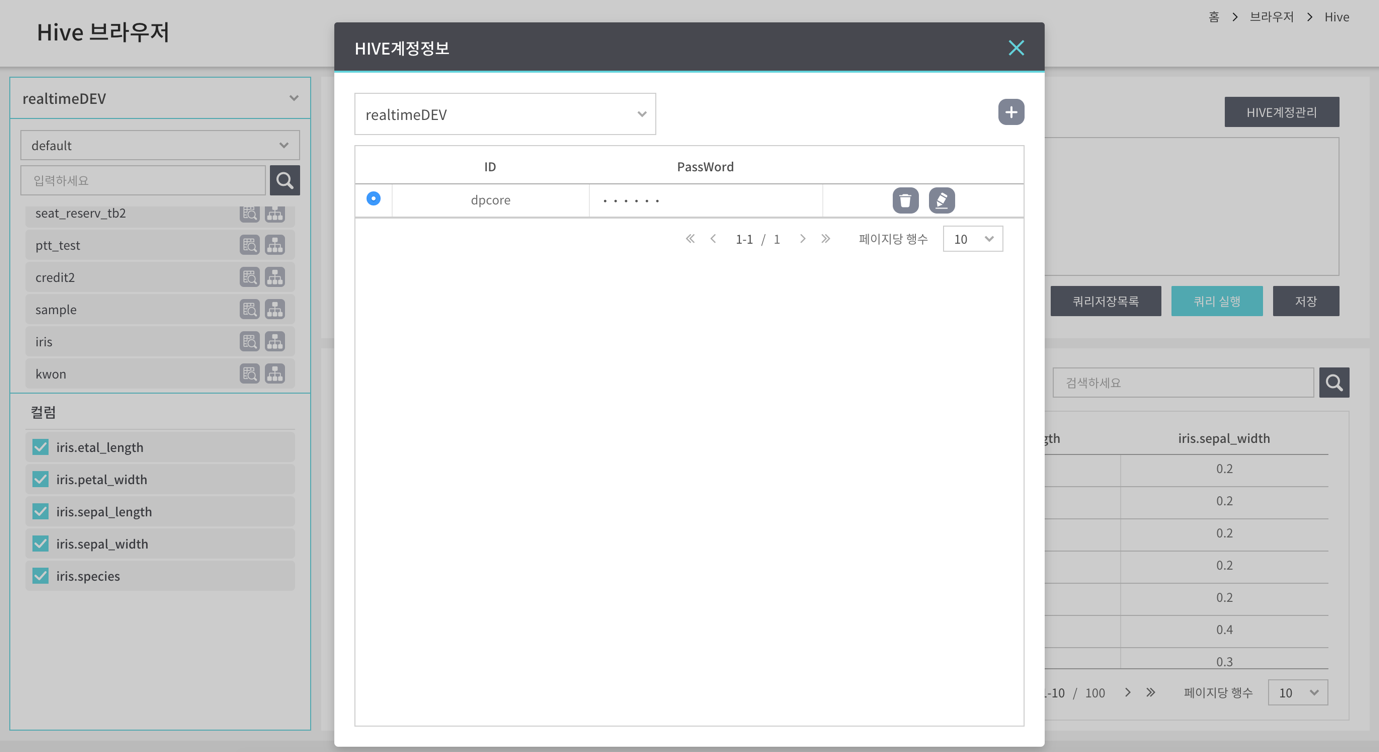Delete the dpcore account with trash icon
1379x752 pixels.
click(905, 200)
